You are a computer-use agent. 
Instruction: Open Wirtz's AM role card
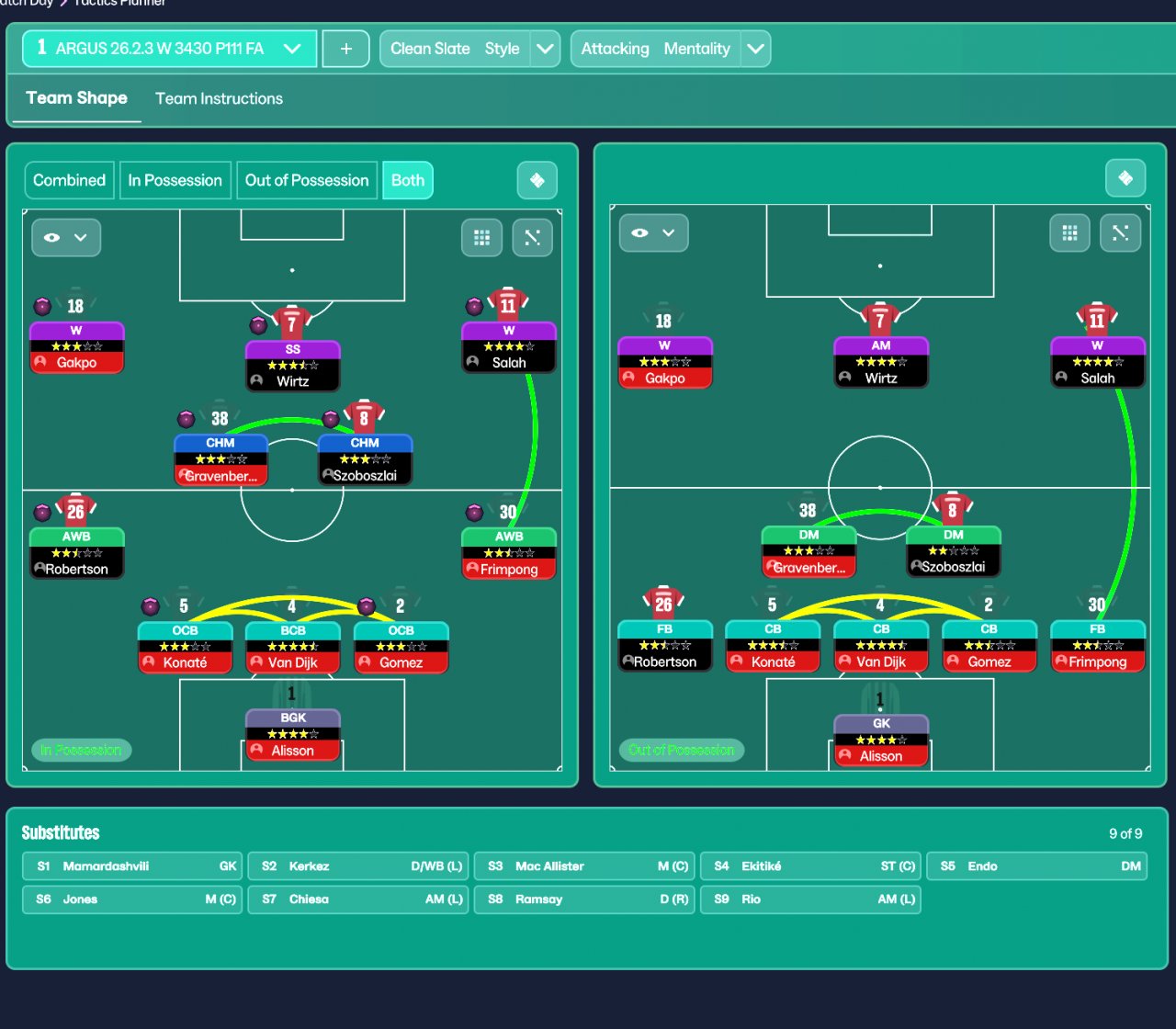(x=881, y=362)
